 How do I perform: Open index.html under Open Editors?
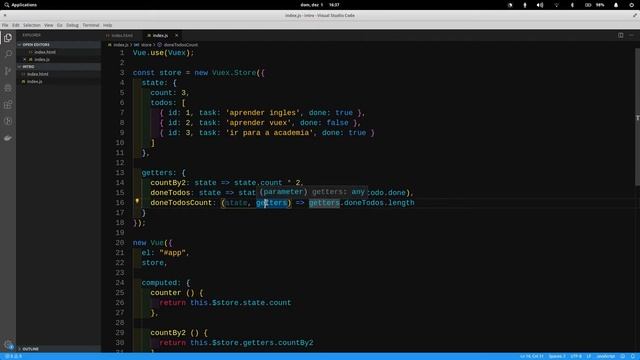pos(45,52)
